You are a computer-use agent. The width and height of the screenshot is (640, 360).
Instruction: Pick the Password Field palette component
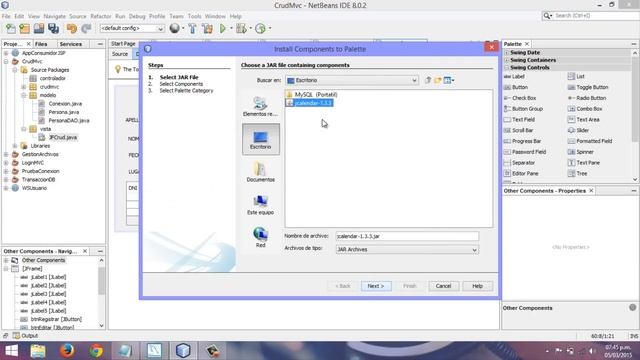click(525, 152)
